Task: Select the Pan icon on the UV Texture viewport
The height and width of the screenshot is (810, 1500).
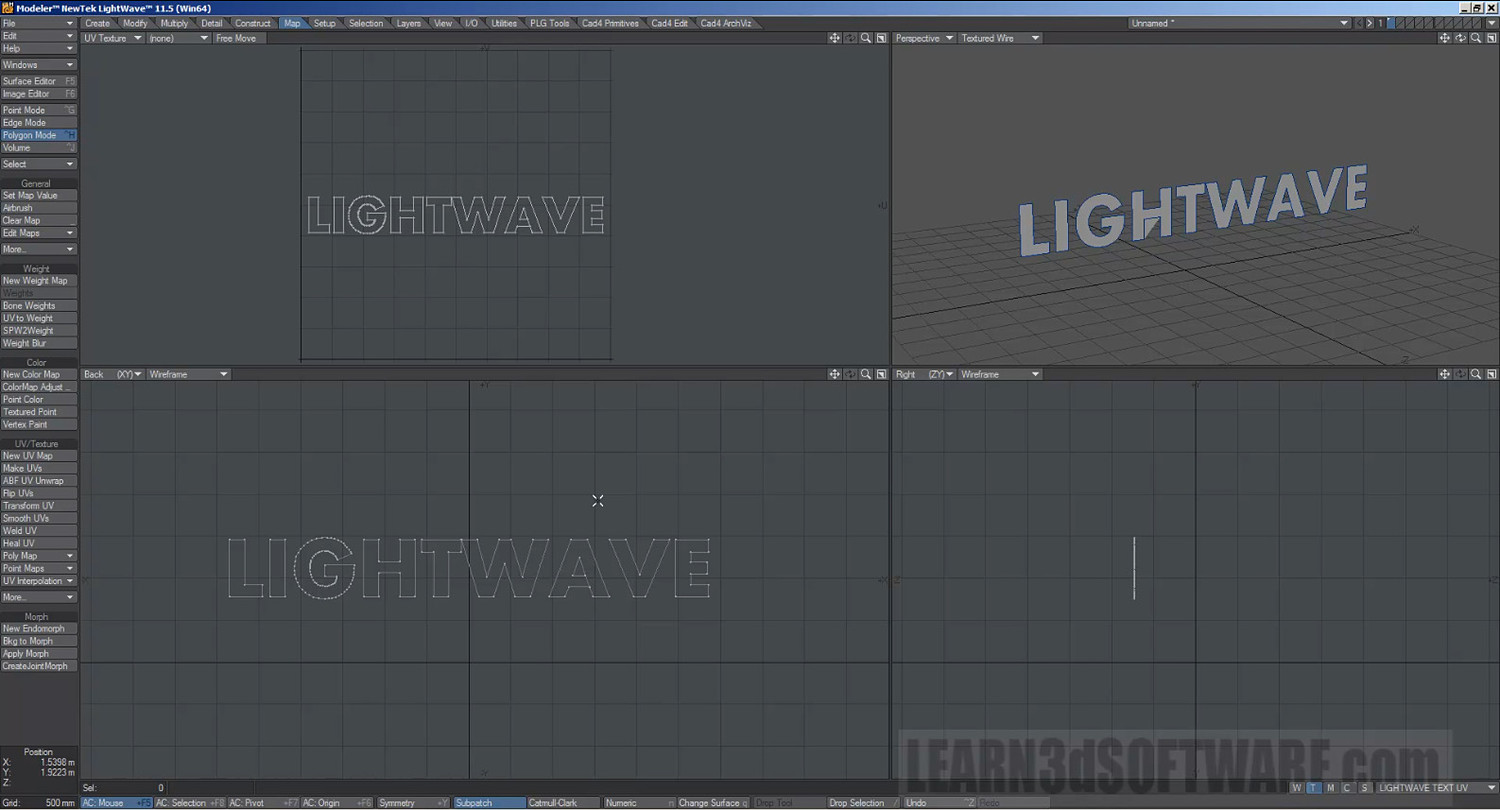Action: 835,37
